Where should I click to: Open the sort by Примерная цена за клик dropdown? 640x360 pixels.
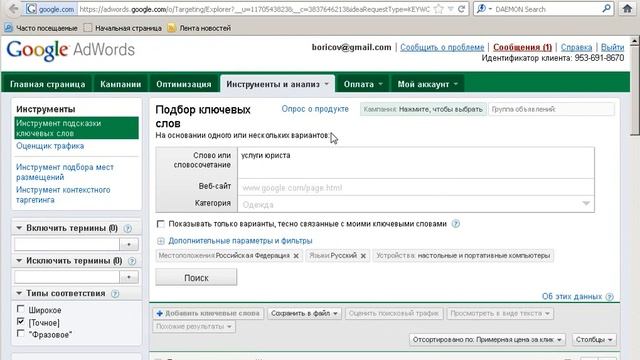(487, 340)
